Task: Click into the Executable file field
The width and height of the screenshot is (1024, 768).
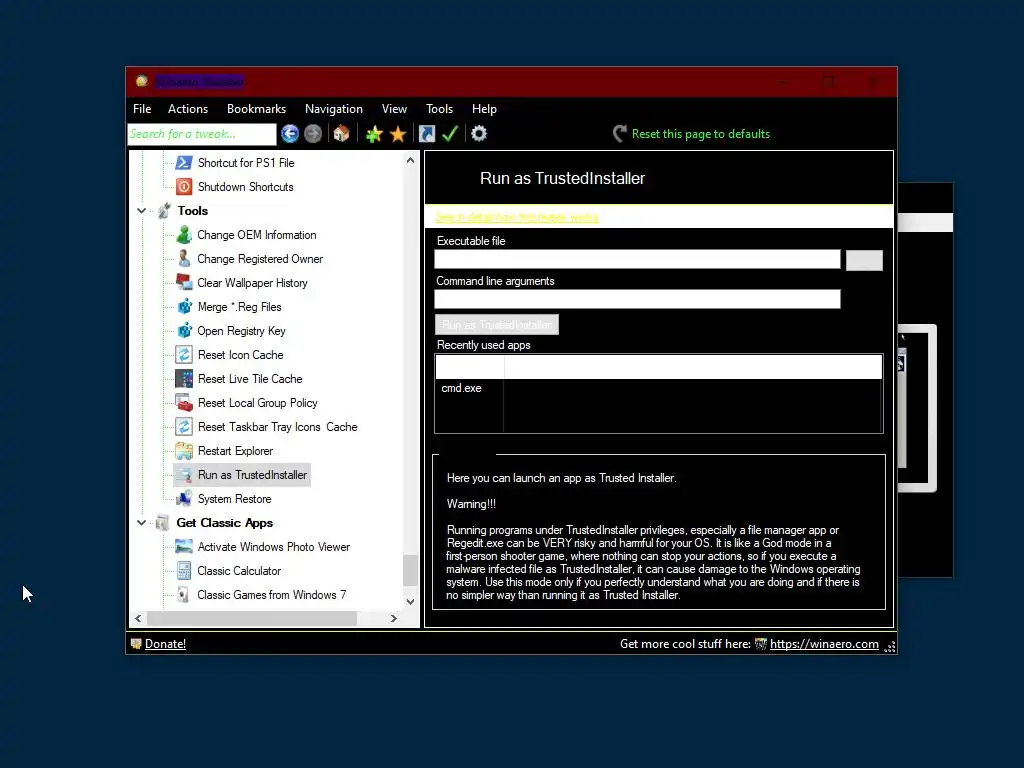Action: [x=637, y=259]
